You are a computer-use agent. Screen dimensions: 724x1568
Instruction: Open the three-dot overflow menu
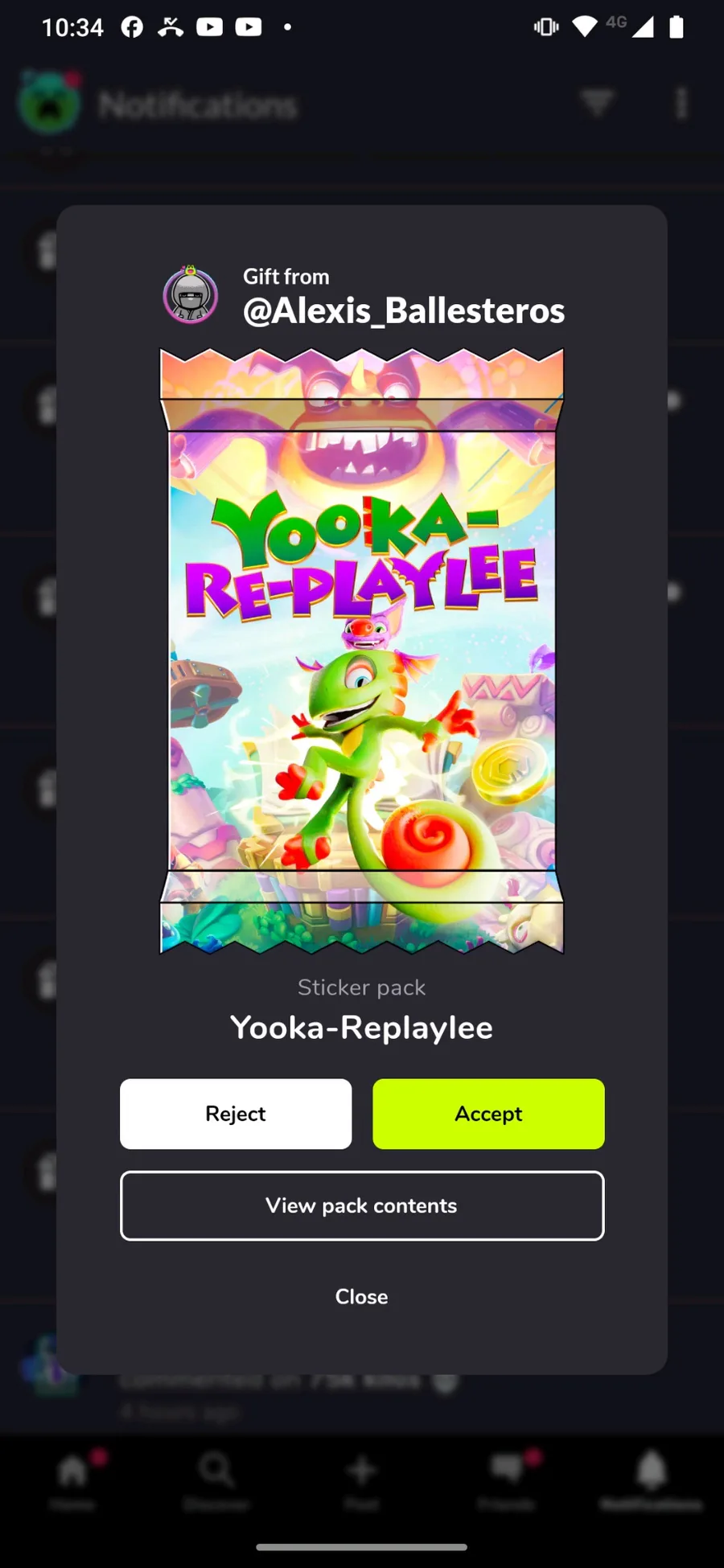coord(681,104)
